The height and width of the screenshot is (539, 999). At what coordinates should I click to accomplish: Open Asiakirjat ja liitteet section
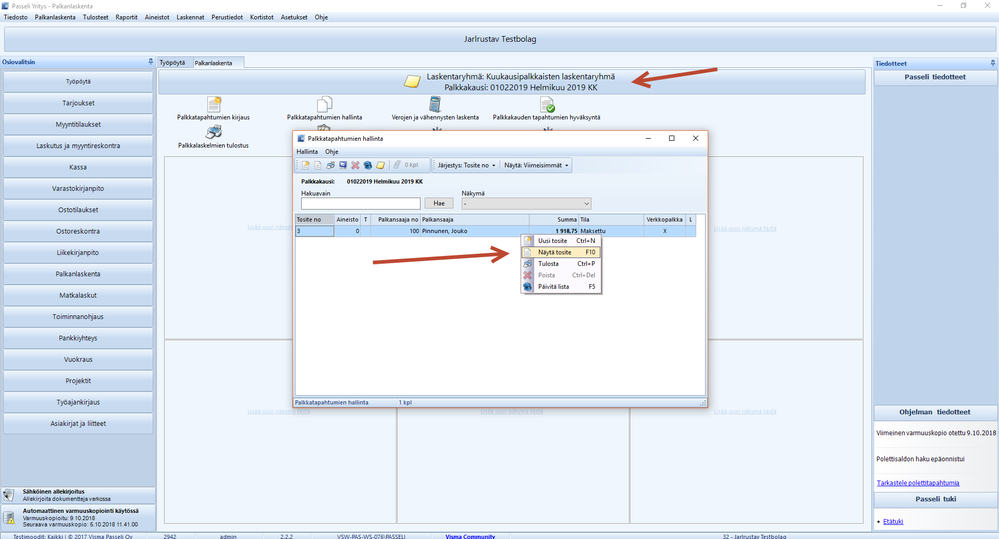pyautogui.click(x=78, y=424)
